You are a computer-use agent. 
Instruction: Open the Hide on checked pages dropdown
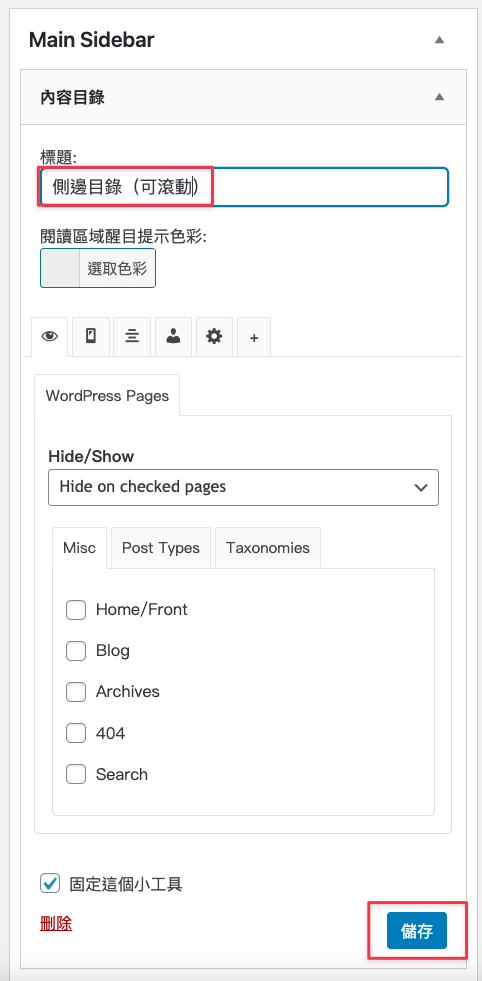(x=244, y=487)
